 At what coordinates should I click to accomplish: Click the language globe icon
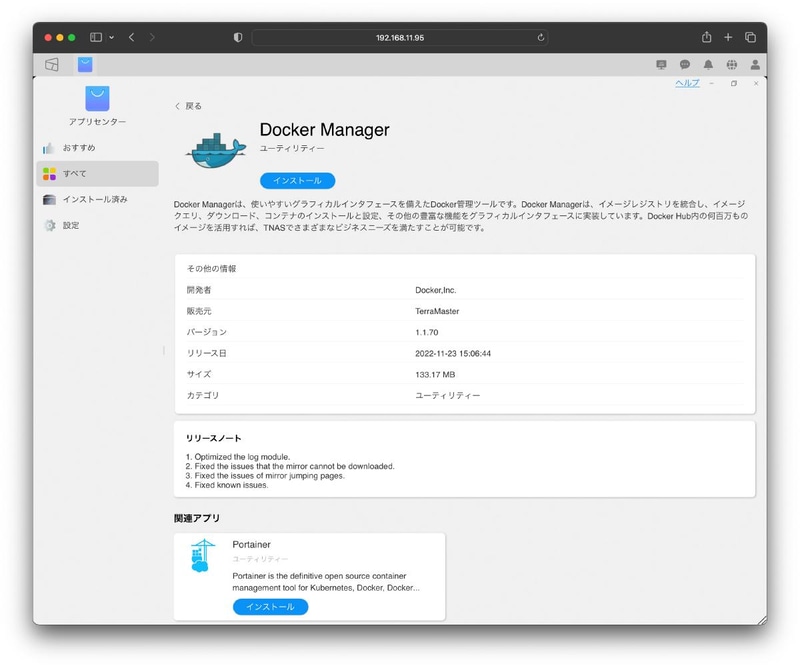tap(734, 64)
